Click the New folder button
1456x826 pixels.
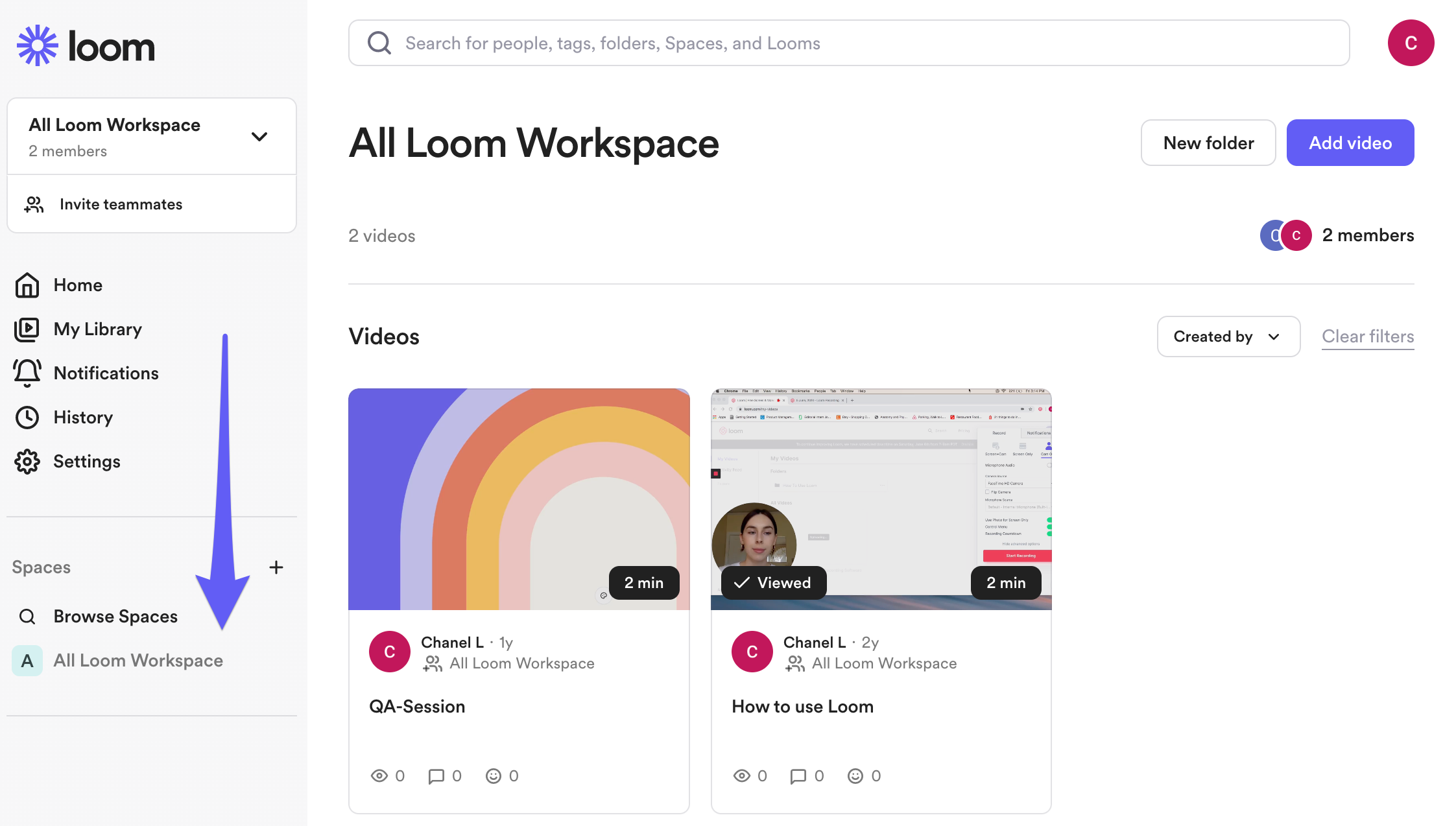coord(1208,143)
